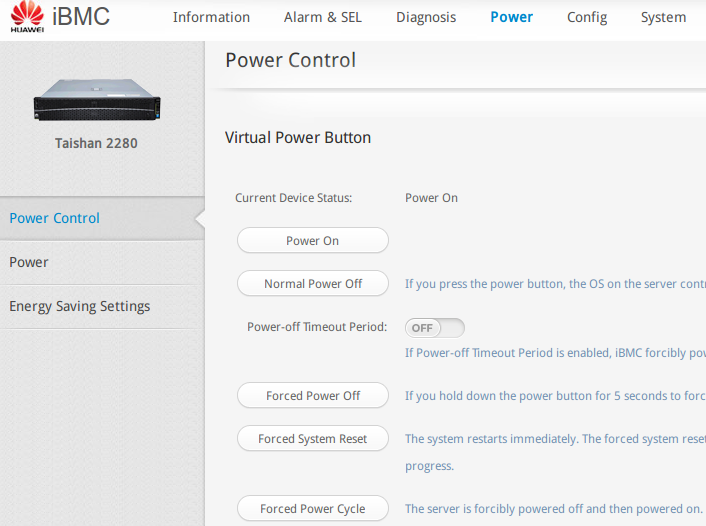Click the Forced System Reset description text
The height and width of the screenshot is (526, 706).
point(555,452)
